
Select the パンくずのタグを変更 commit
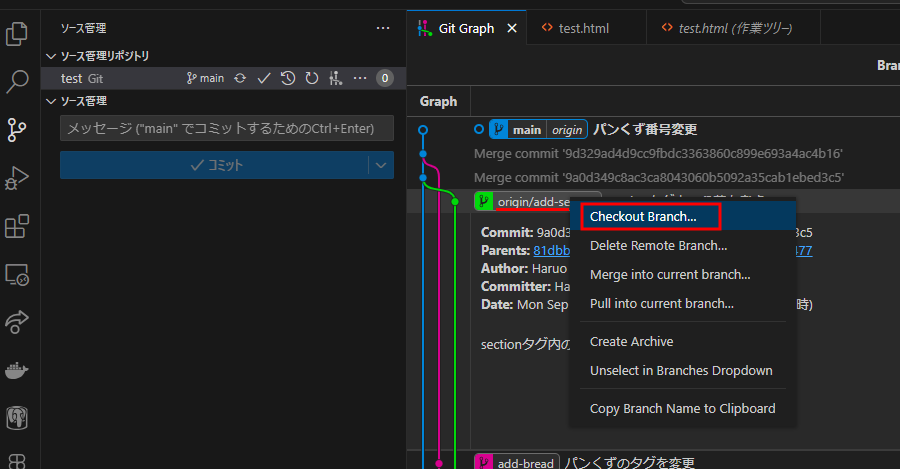pos(630,463)
